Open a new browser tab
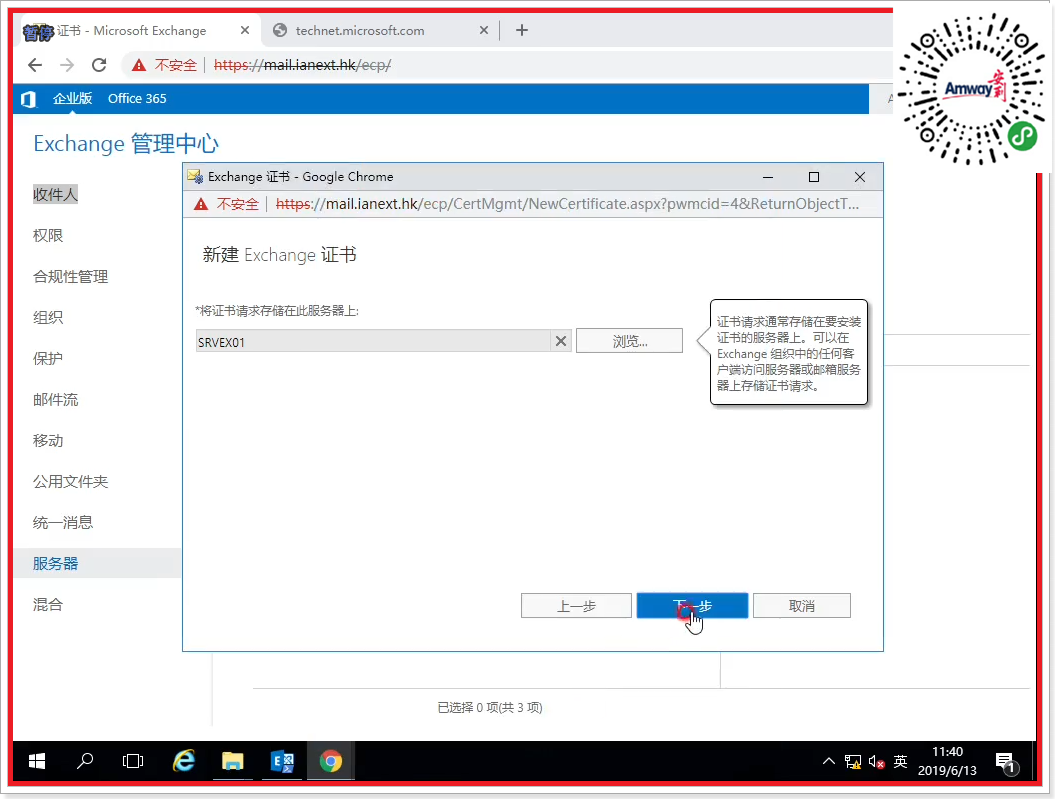Image resolution: width=1055 pixels, height=799 pixels. click(521, 30)
